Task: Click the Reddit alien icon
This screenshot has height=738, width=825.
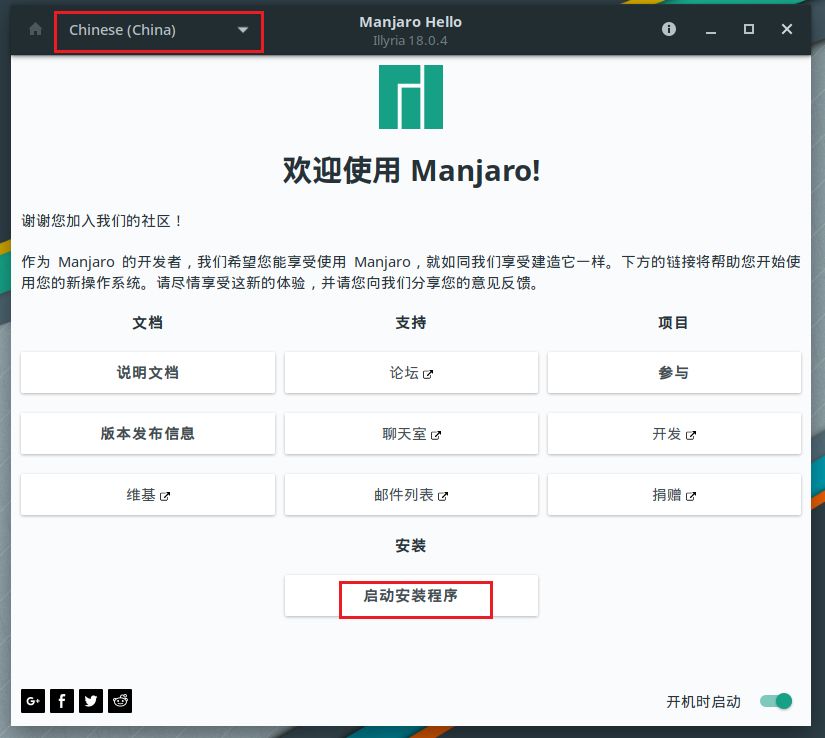Action: [119, 701]
